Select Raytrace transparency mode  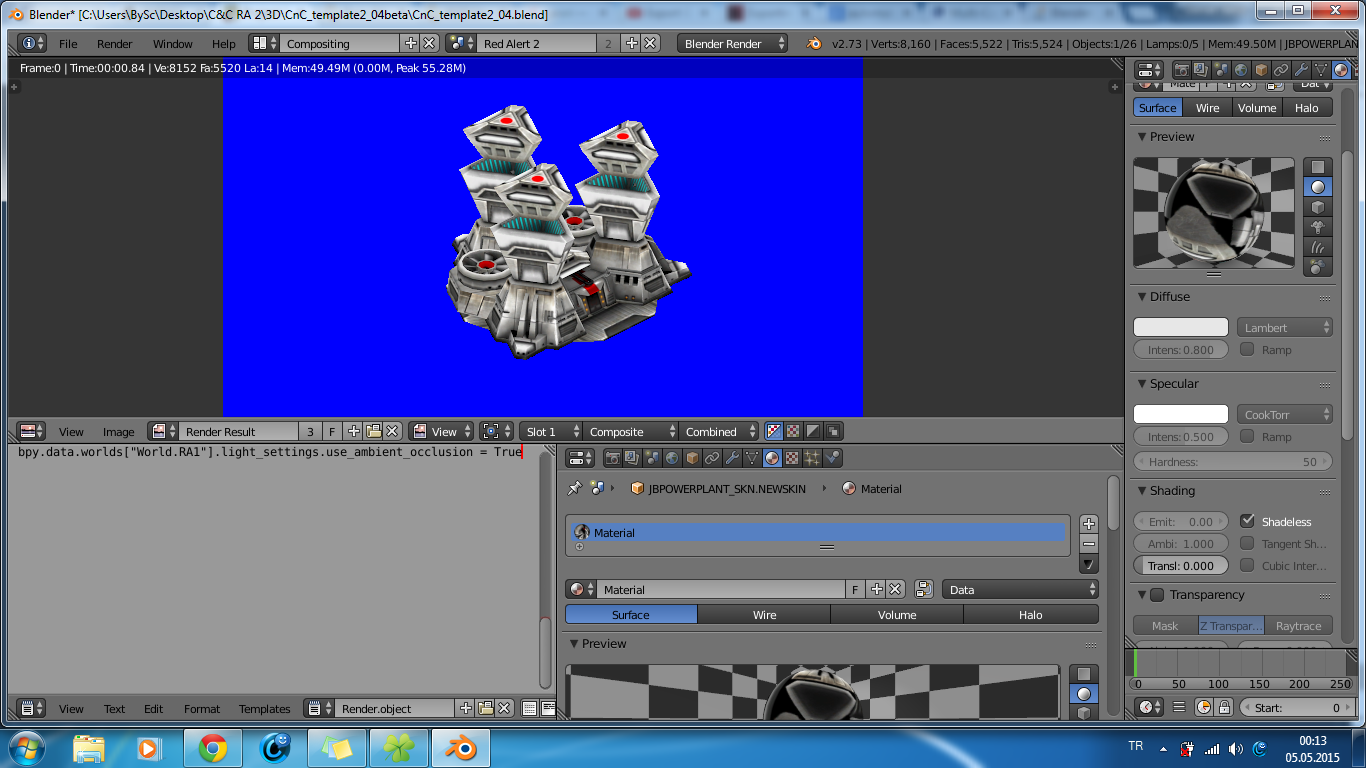[1299, 626]
